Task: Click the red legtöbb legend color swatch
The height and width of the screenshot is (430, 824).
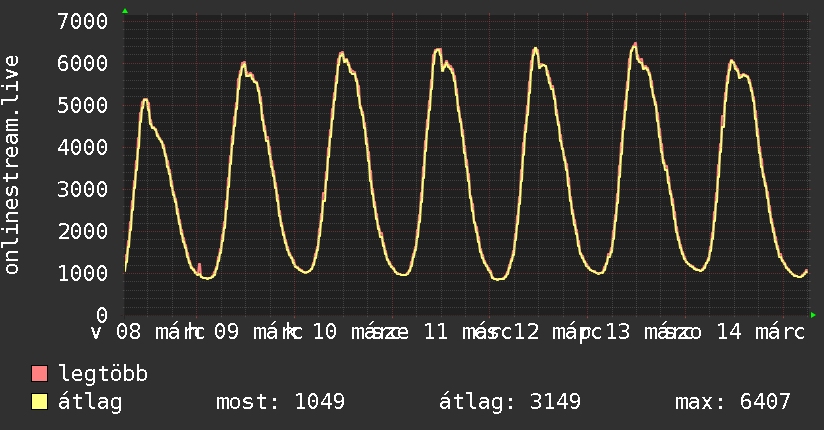Action: click(x=40, y=375)
